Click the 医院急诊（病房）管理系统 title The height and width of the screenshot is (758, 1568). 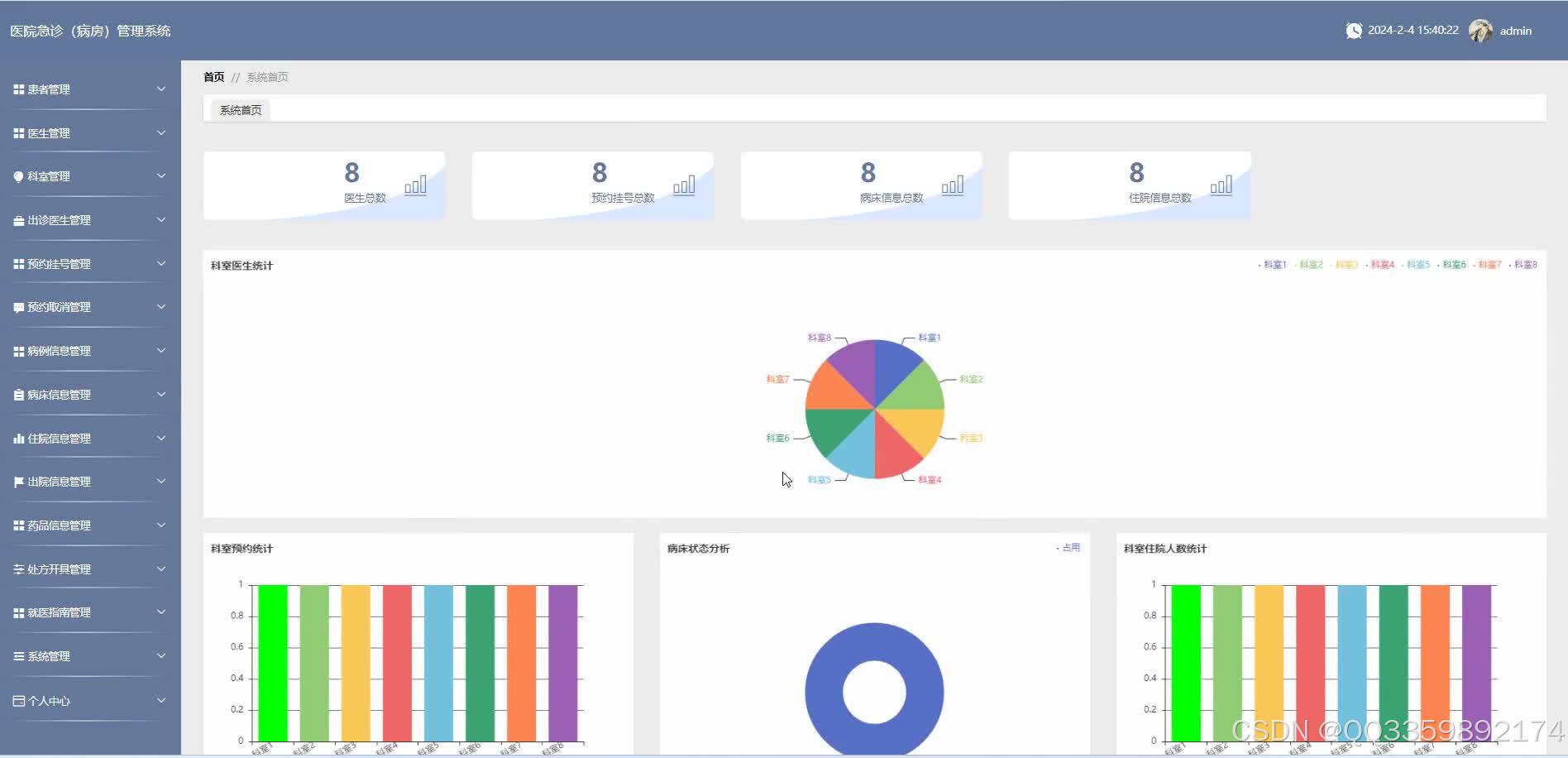[90, 31]
